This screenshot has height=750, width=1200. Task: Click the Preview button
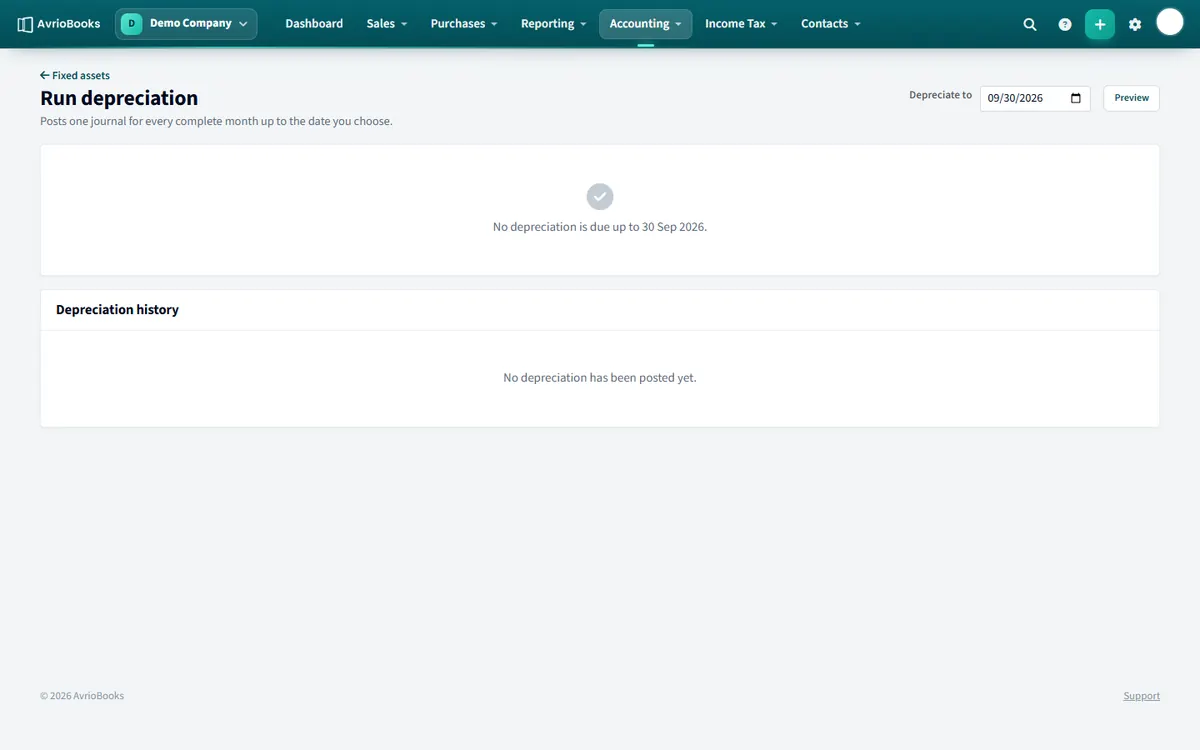coord(1131,98)
